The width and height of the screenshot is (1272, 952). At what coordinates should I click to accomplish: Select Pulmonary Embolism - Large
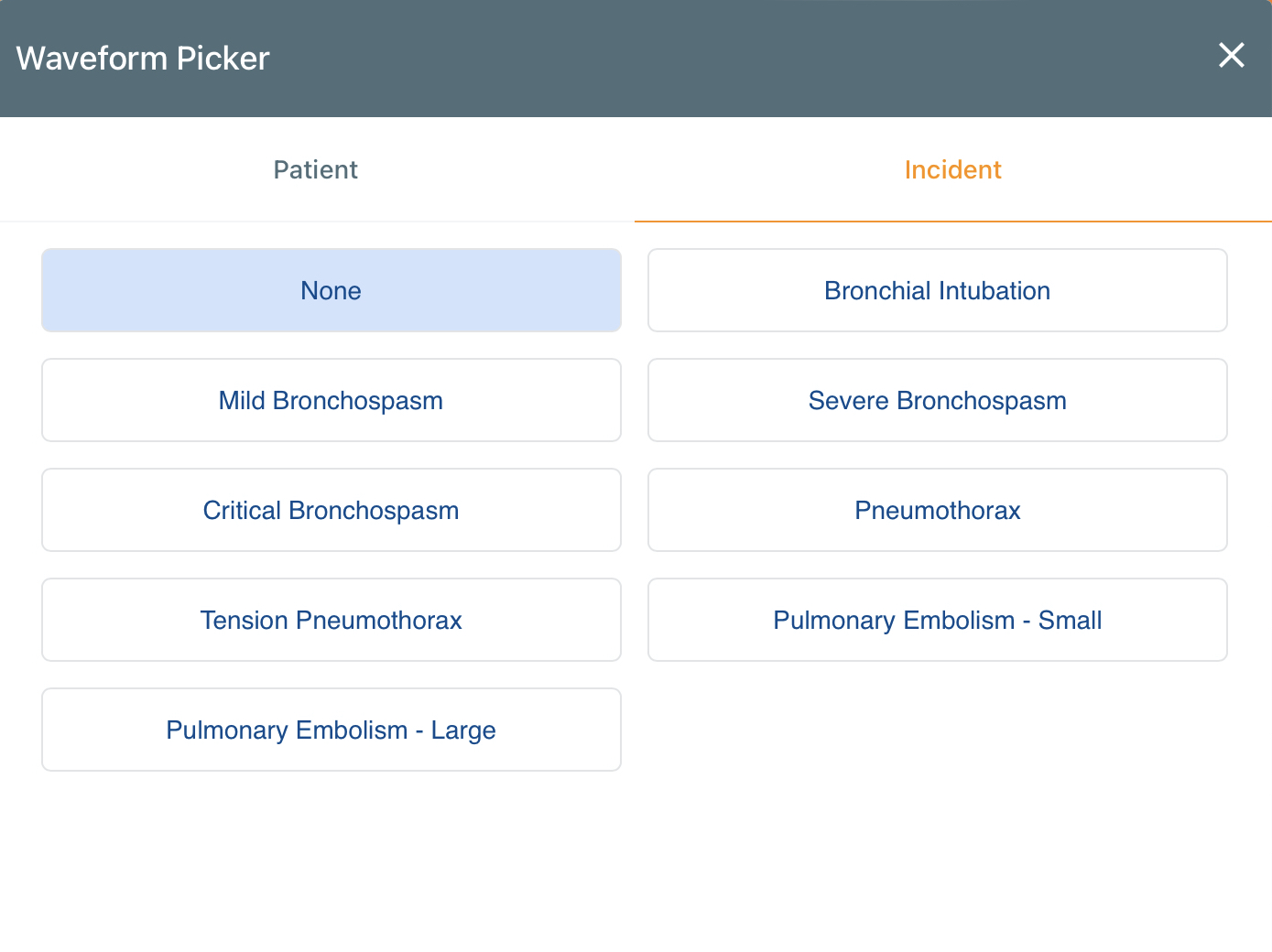pyautogui.click(x=332, y=730)
